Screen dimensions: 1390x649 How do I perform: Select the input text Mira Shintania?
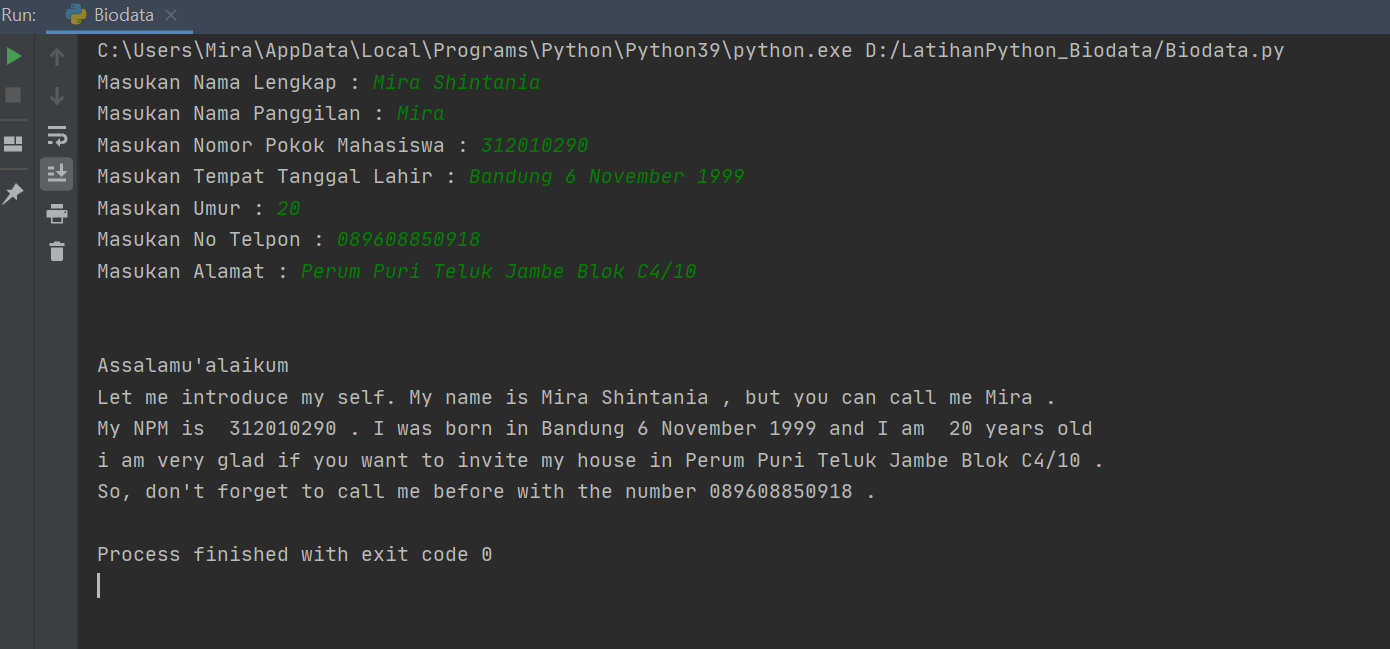(456, 82)
